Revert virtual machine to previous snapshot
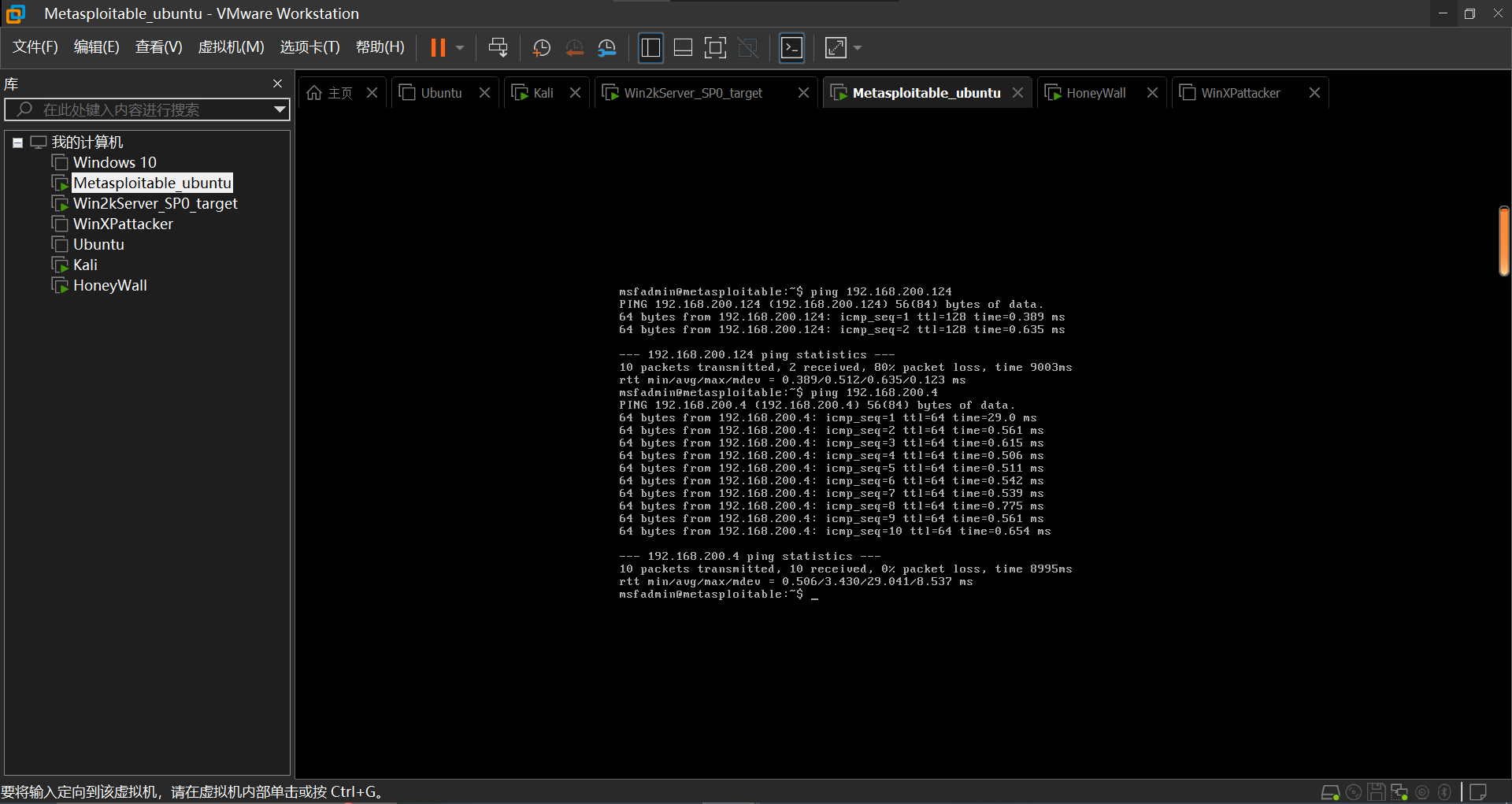Viewport: 1512px width, 804px height. coord(575,48)
